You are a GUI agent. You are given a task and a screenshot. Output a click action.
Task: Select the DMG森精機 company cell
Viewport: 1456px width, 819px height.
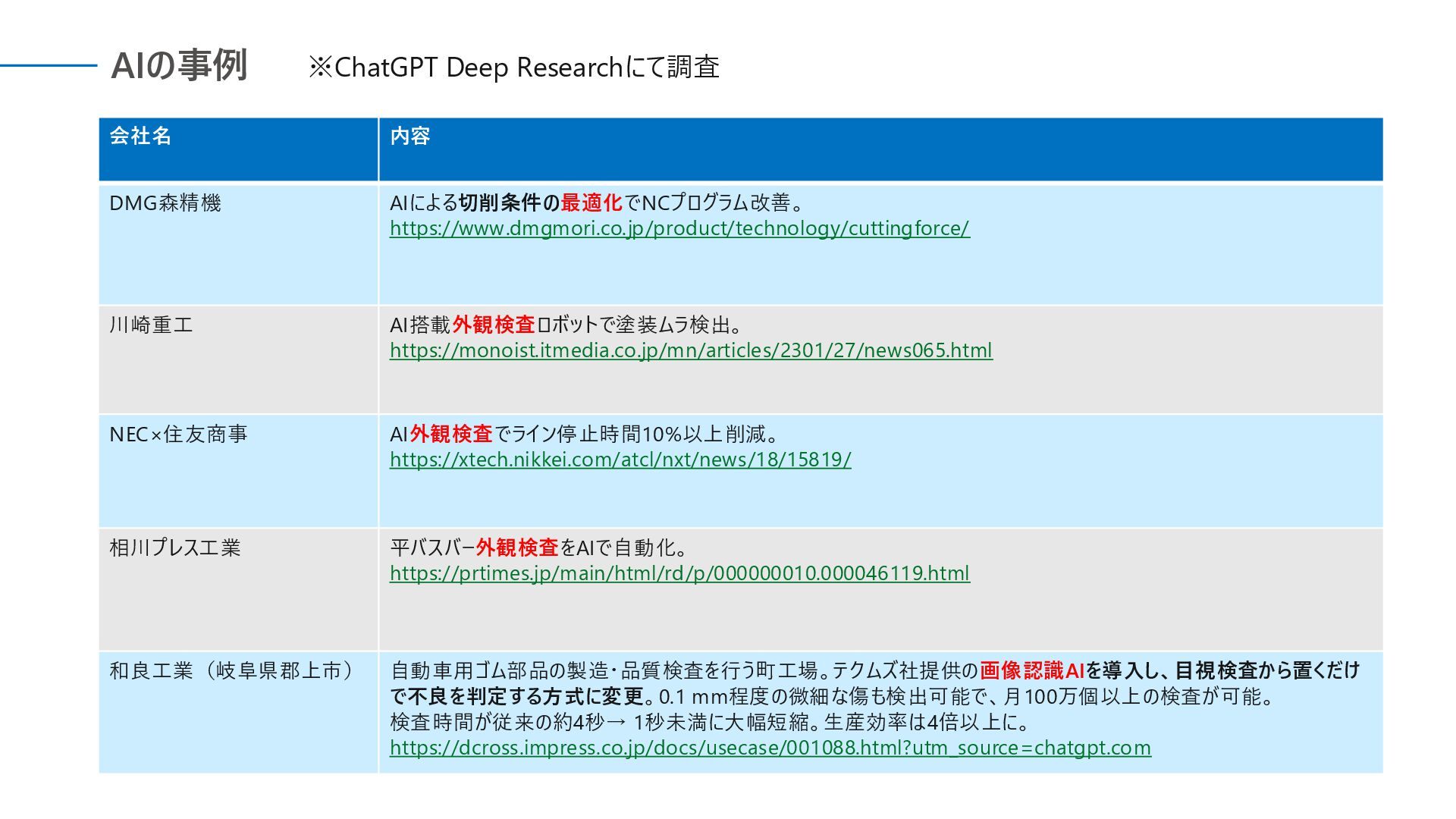(x=165, y=203)
